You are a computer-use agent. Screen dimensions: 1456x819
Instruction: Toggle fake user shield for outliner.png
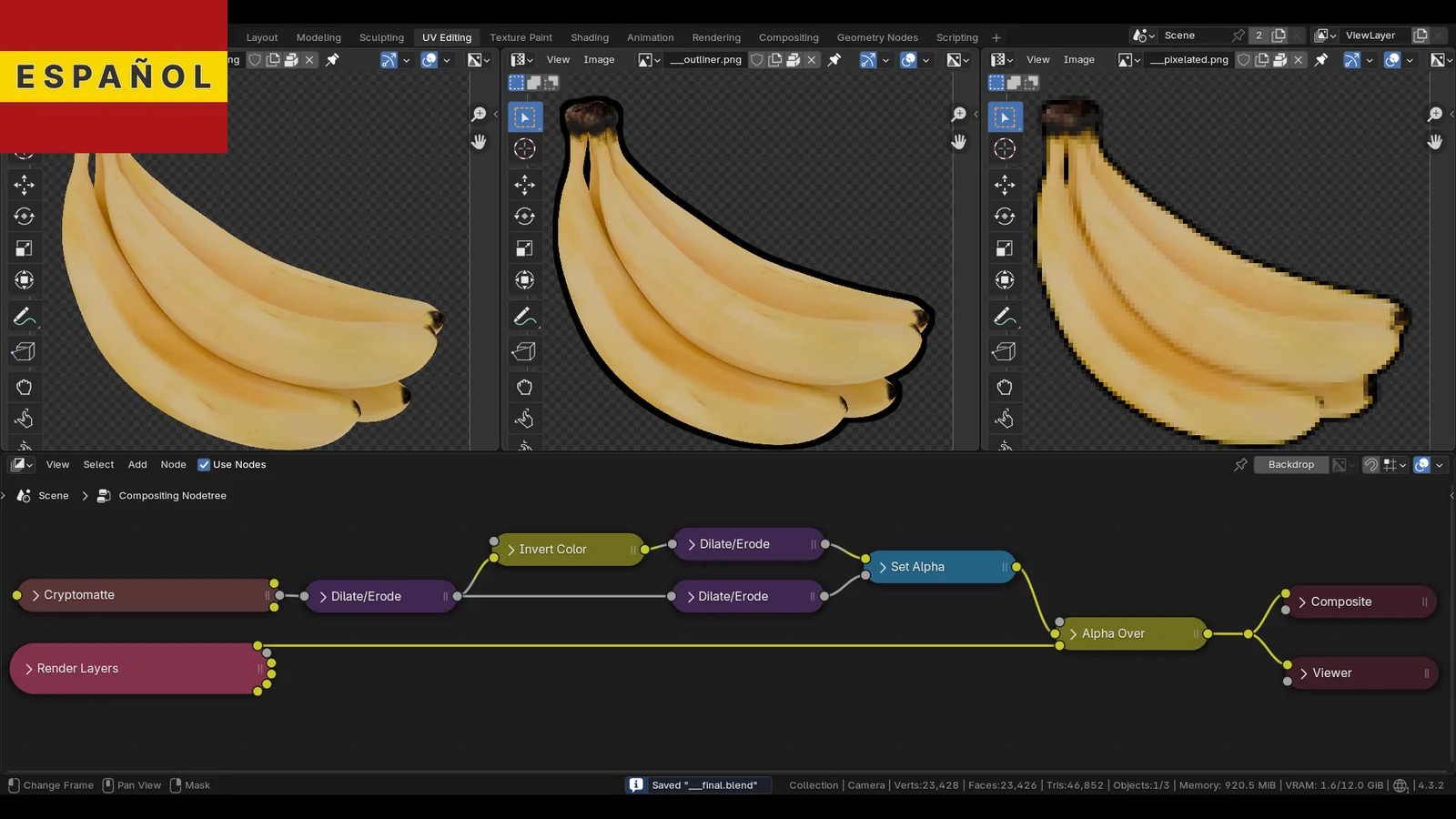[756, 60]
